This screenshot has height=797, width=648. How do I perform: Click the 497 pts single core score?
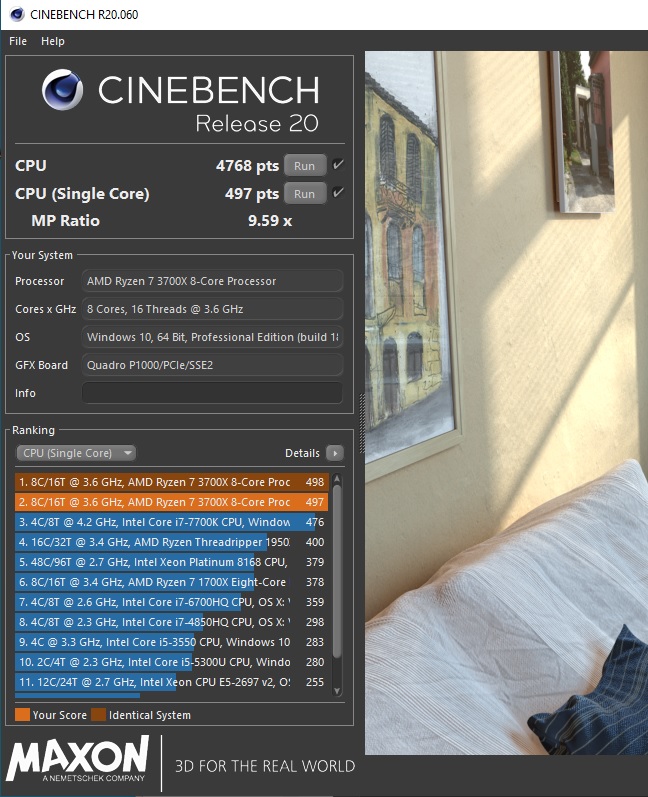click(252, 194)
